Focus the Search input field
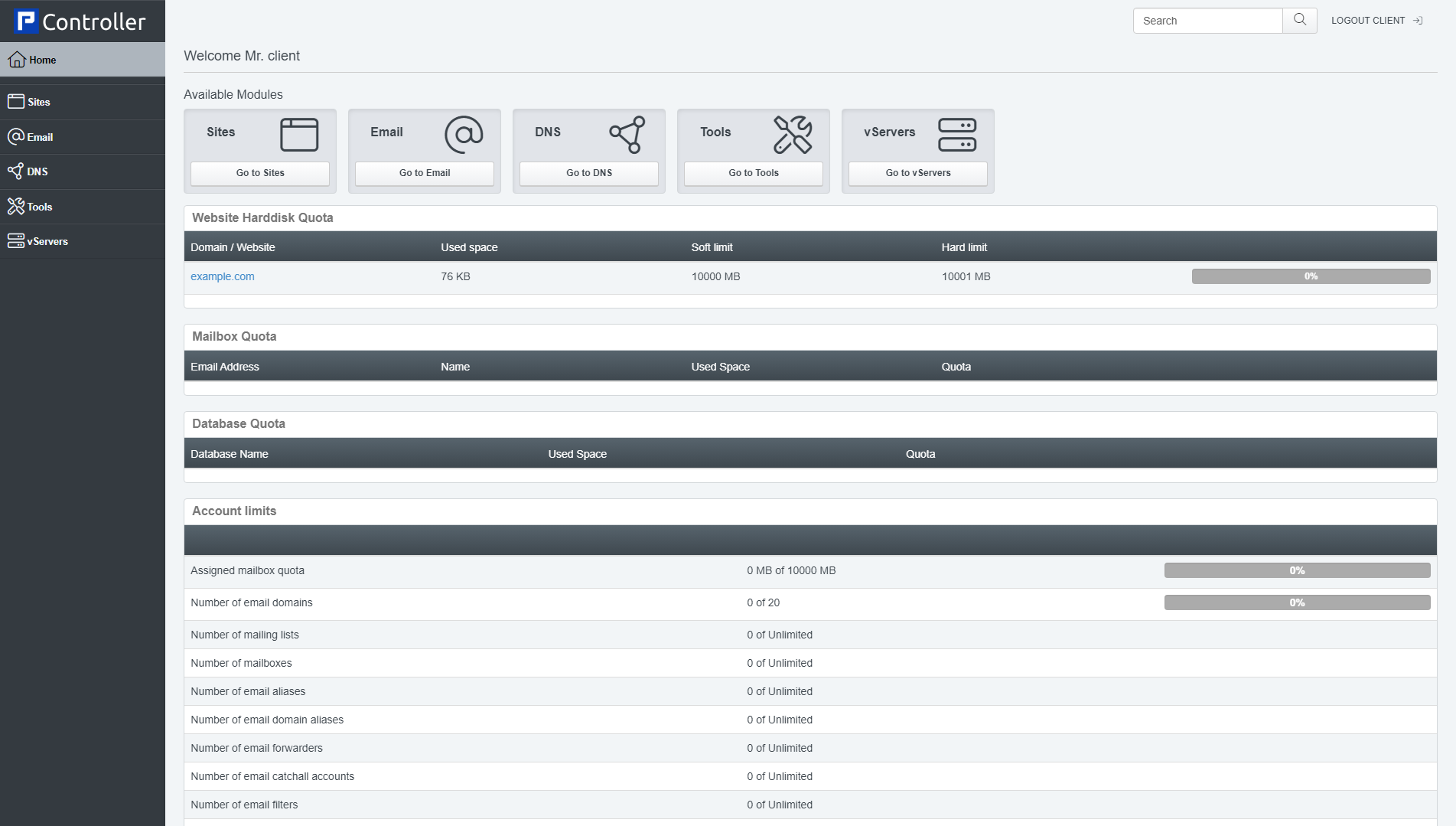This screenshot has height=826, width=1456. [x=1207, y=21]
